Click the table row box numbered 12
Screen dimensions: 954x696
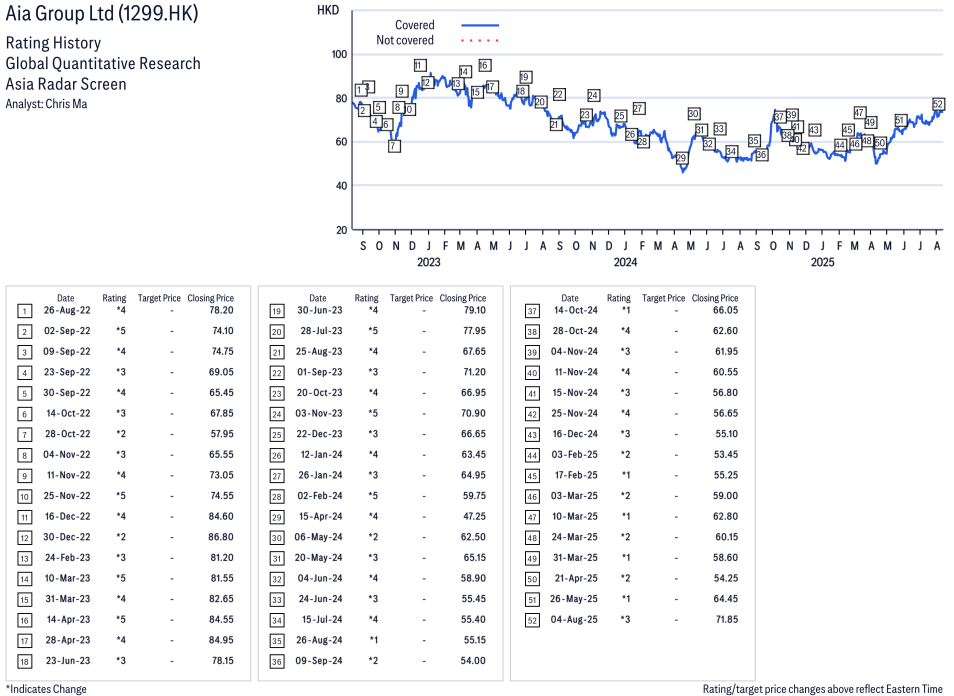(x=24, y=538)
